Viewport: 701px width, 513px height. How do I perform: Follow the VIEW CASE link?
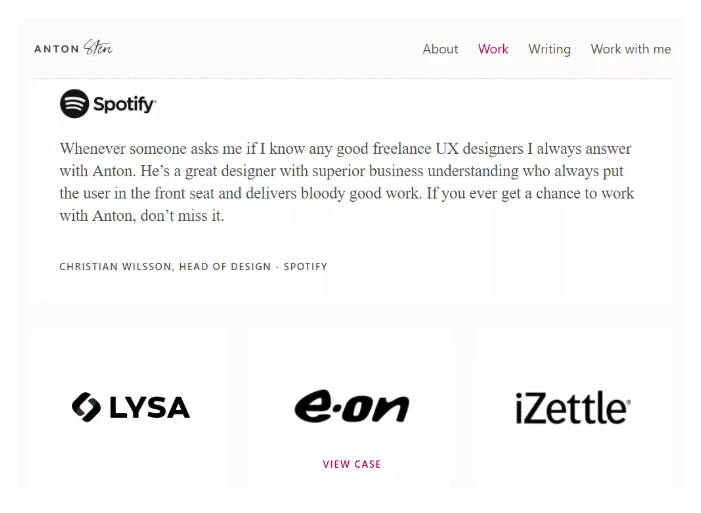351,464
